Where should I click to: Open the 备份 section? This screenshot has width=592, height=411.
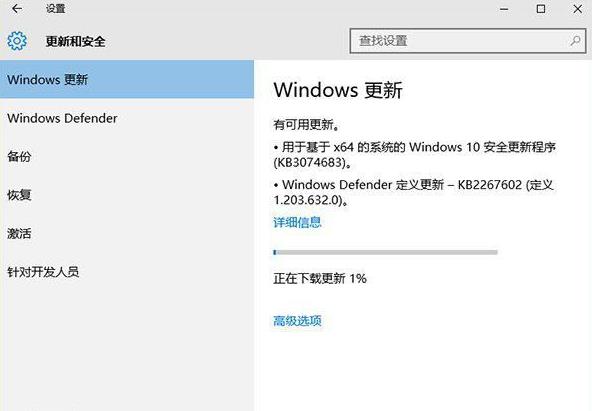[x=127, y=156]
